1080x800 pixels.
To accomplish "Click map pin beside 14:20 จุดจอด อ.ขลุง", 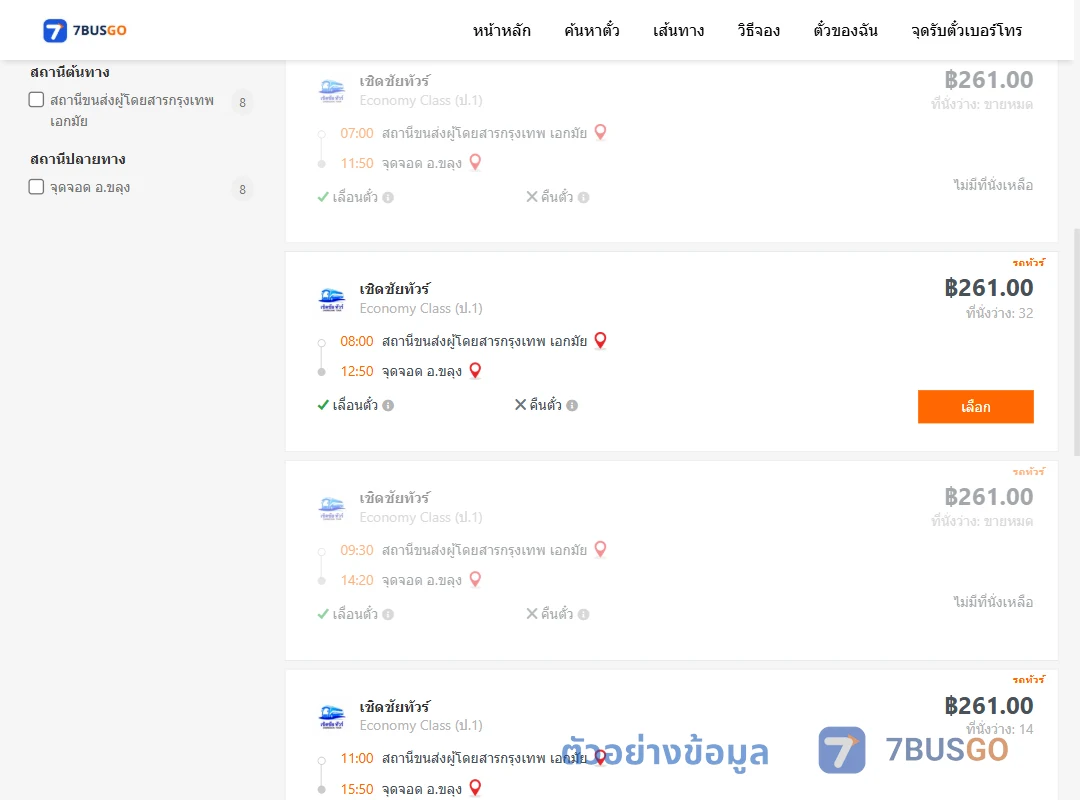I will (475, 579).
